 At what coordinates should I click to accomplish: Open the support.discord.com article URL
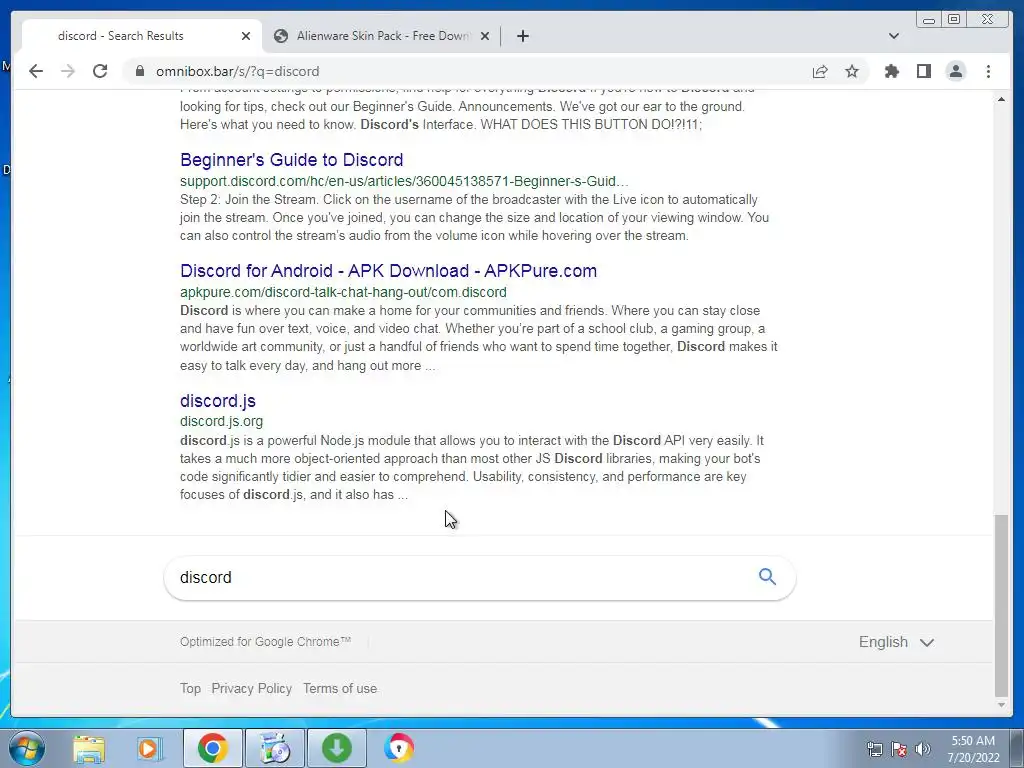point(404,181)
